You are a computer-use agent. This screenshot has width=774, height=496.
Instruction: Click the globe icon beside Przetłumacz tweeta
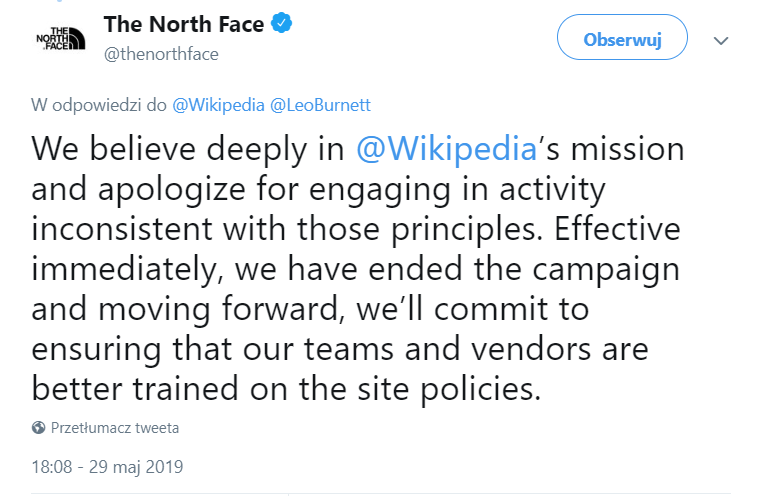(x=39, y=428)
